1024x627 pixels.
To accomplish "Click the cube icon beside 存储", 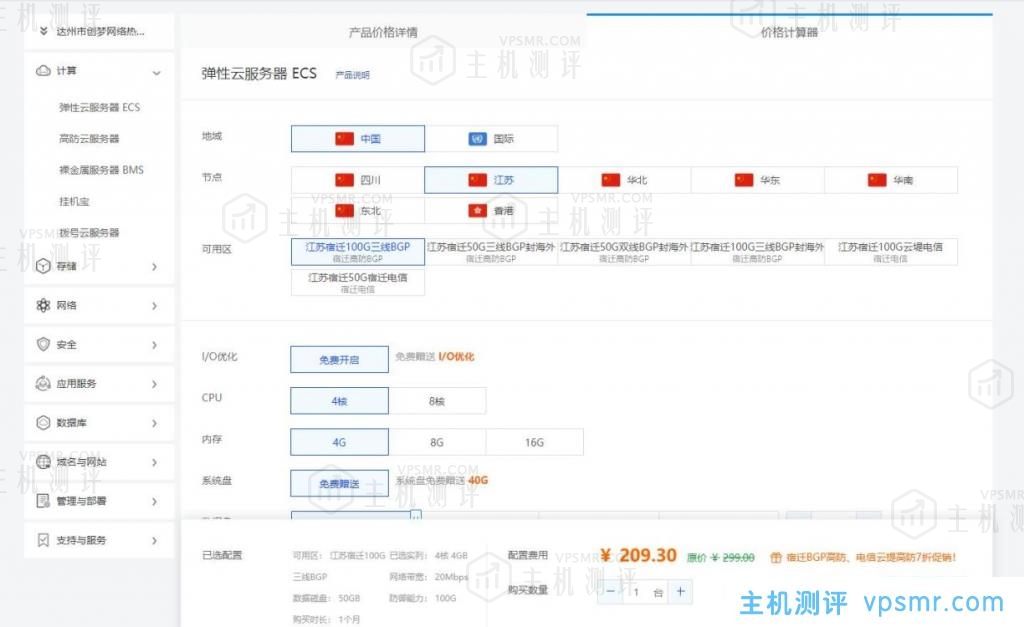I will click(43, 266).
